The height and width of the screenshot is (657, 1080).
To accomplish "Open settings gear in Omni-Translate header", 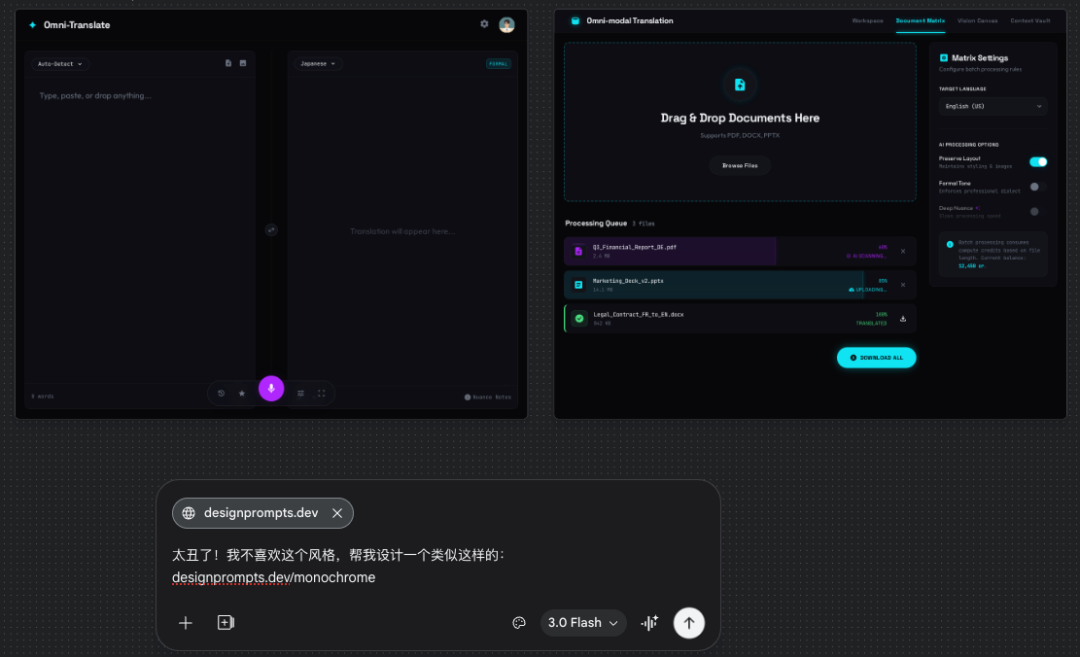I will tap(485, 24).
